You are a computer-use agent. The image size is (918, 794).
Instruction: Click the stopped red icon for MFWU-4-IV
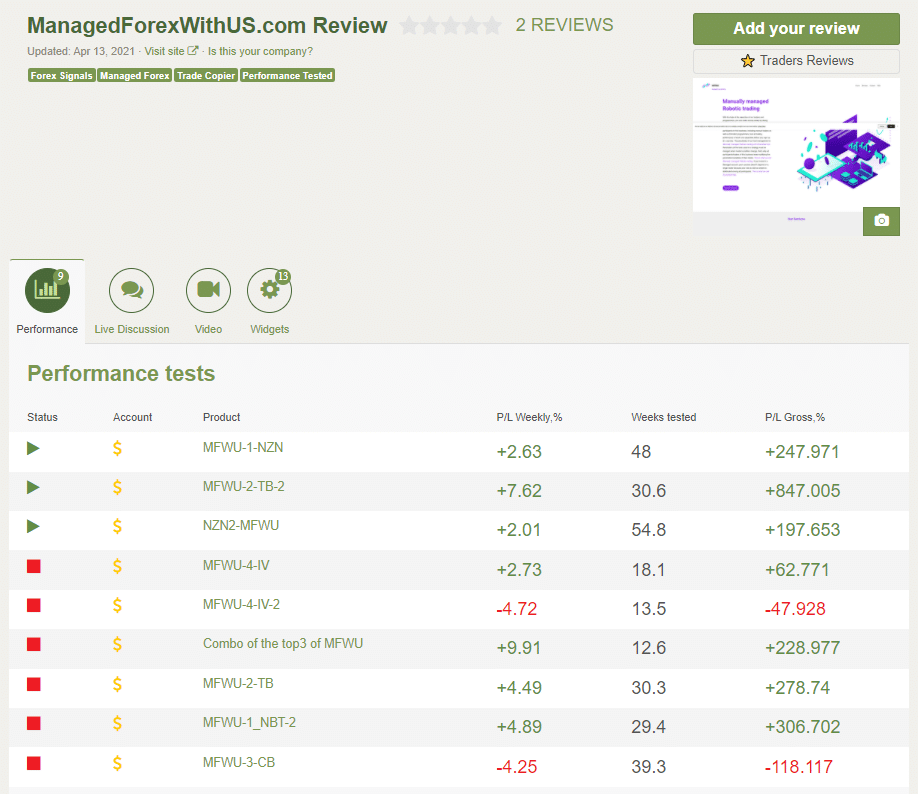(x=34, y=566)
